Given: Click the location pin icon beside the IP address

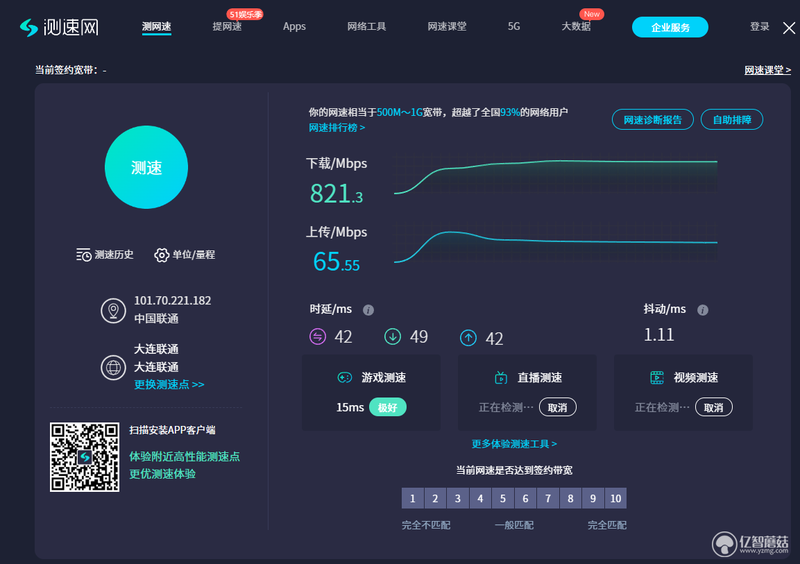Looking at the screenshot, I should pyautogui.click(x=113, y=310).
